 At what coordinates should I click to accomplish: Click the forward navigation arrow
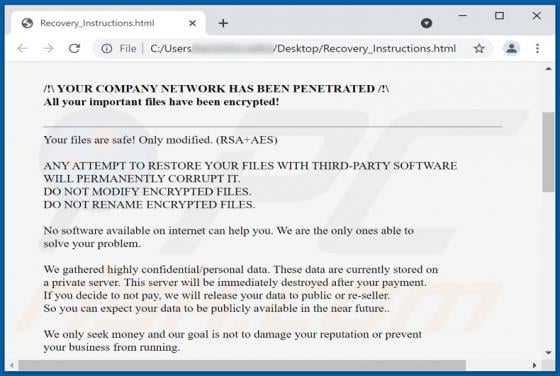pos(48,48)
